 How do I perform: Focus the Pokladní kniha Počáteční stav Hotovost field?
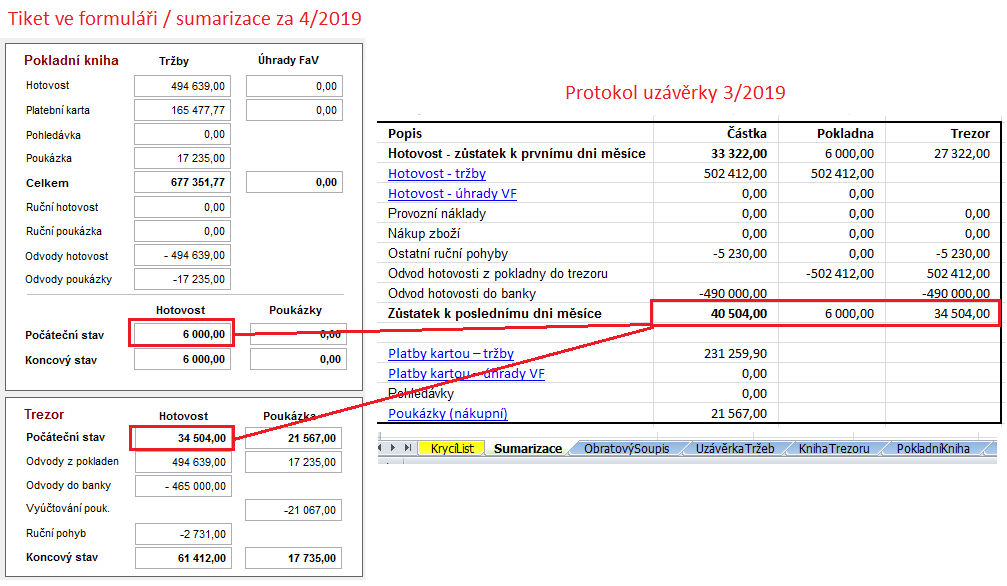pos(182,333)
